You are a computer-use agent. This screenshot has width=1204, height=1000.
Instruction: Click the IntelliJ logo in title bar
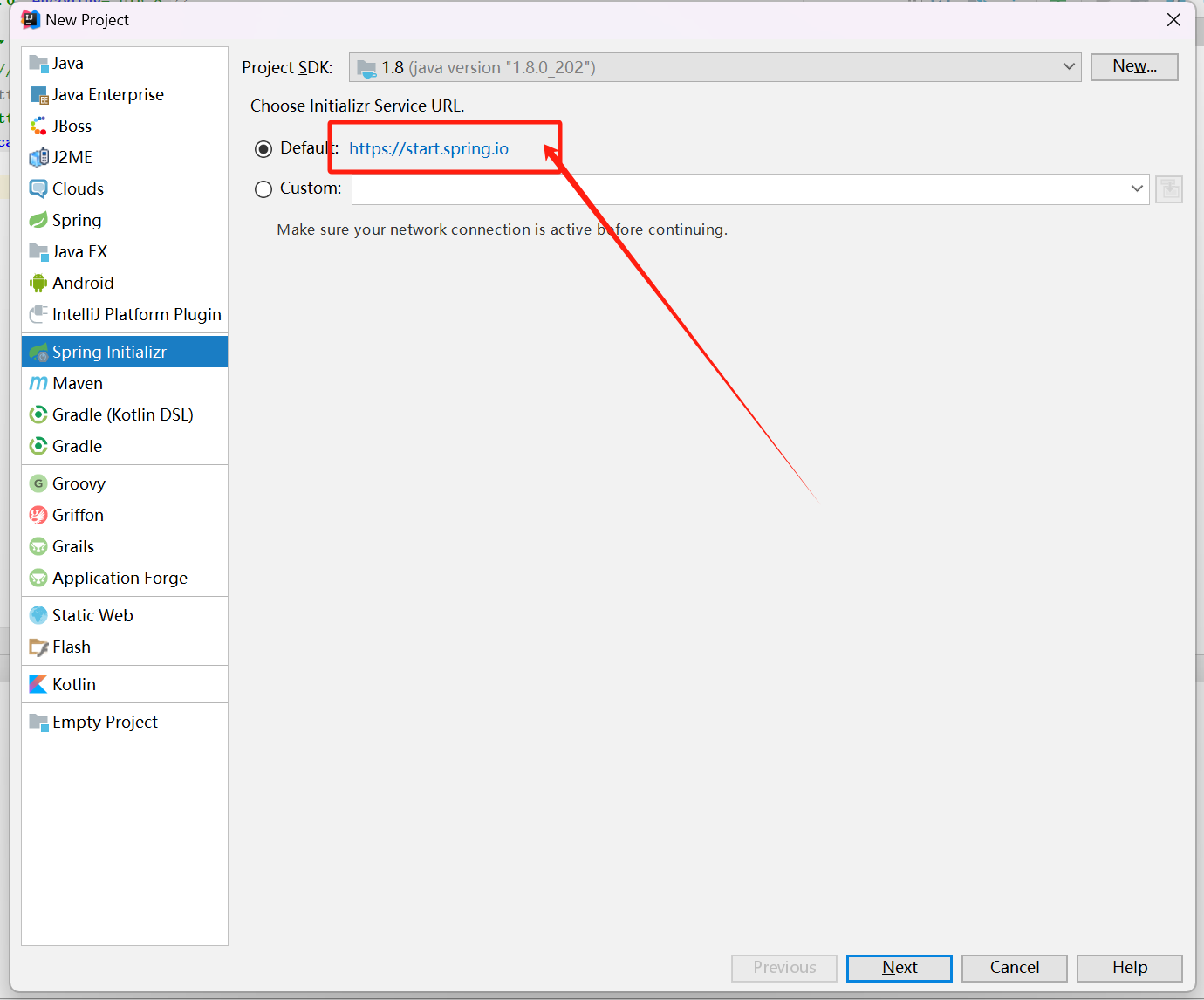31,19
